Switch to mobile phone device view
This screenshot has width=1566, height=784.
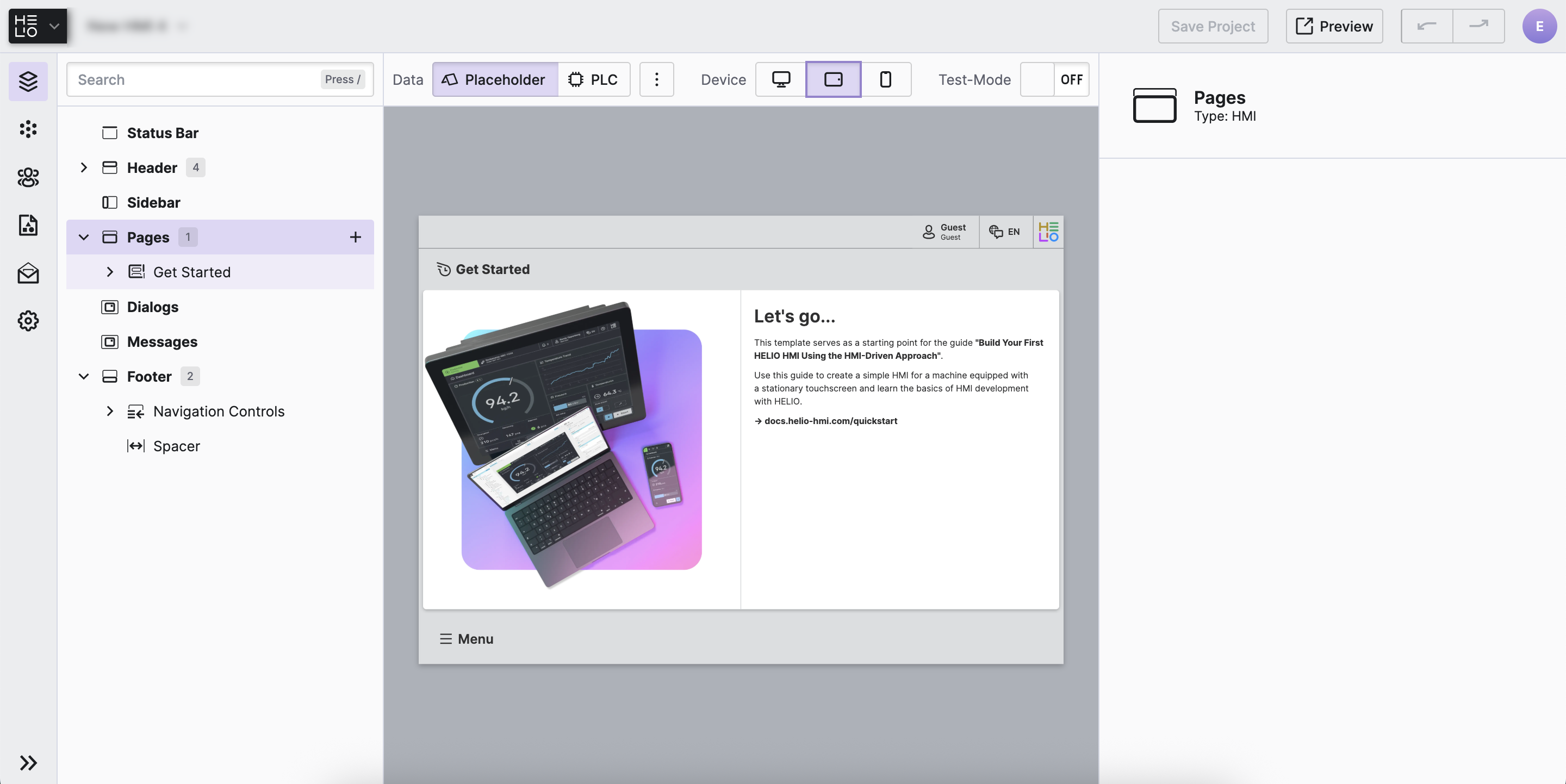(885, 79)
